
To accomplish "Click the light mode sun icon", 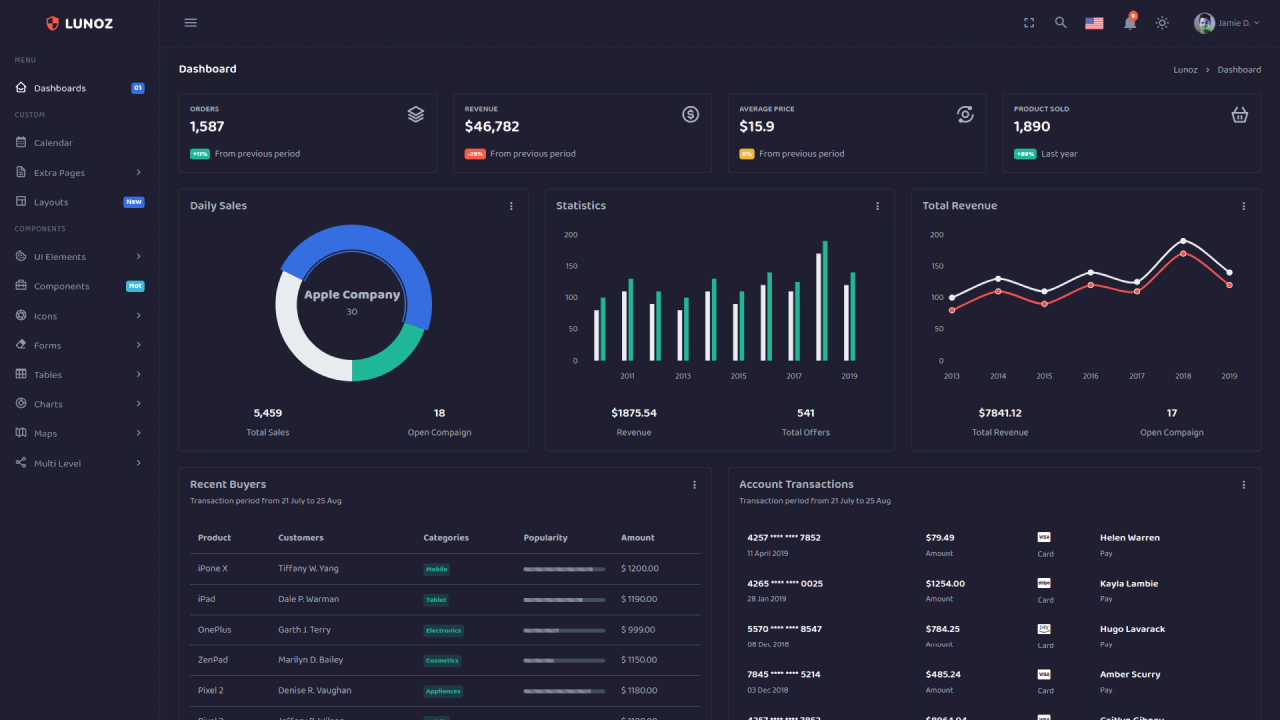I will coord(1162,22).
